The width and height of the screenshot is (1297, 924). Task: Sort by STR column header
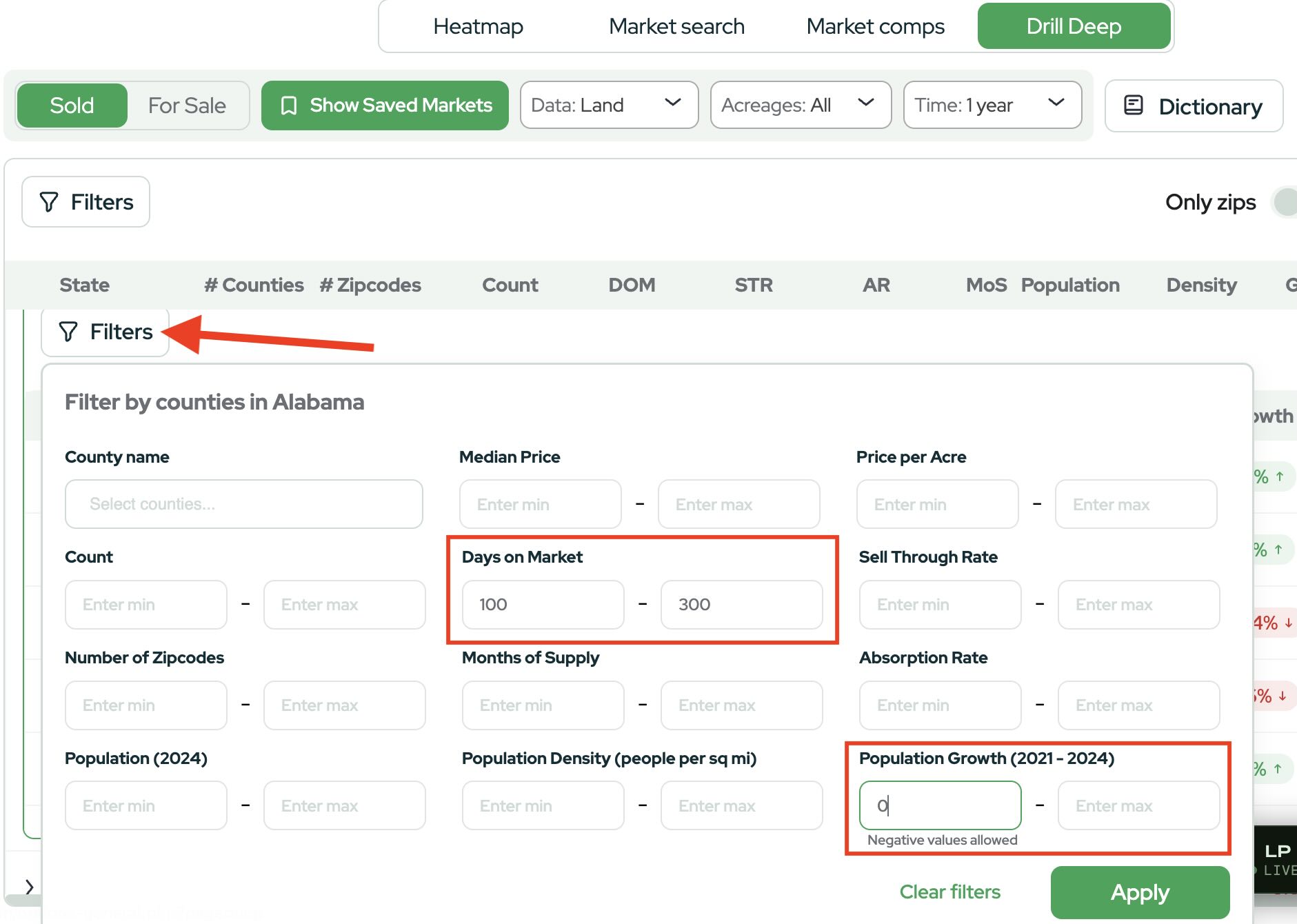754,285
